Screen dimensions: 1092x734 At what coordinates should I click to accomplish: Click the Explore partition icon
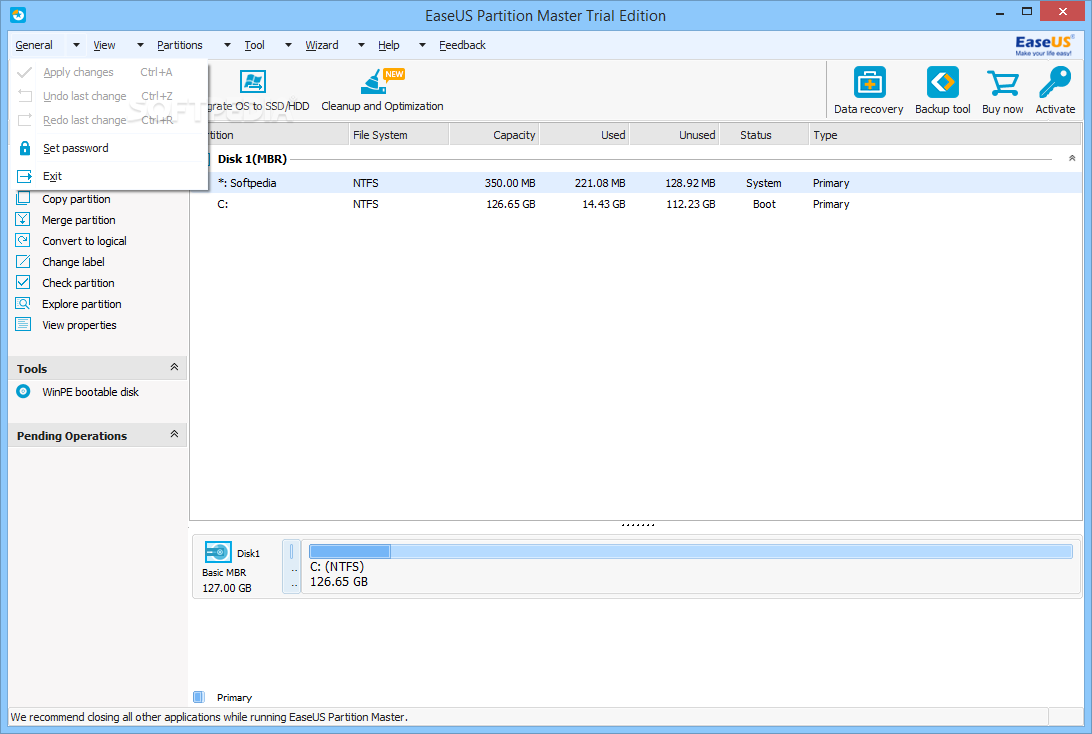[x=23, y=304]
